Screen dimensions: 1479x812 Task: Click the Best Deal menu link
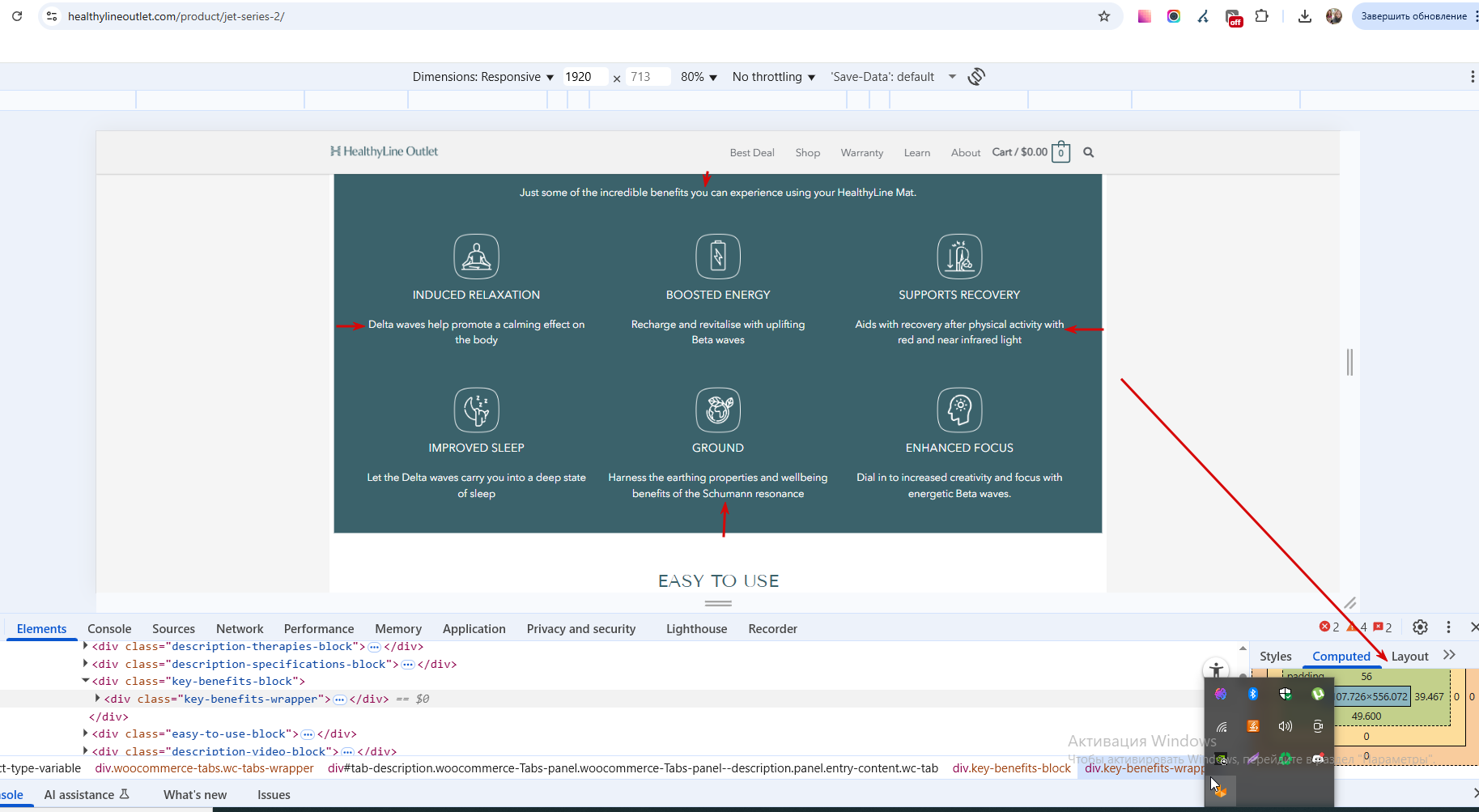(x=752, y=153)
